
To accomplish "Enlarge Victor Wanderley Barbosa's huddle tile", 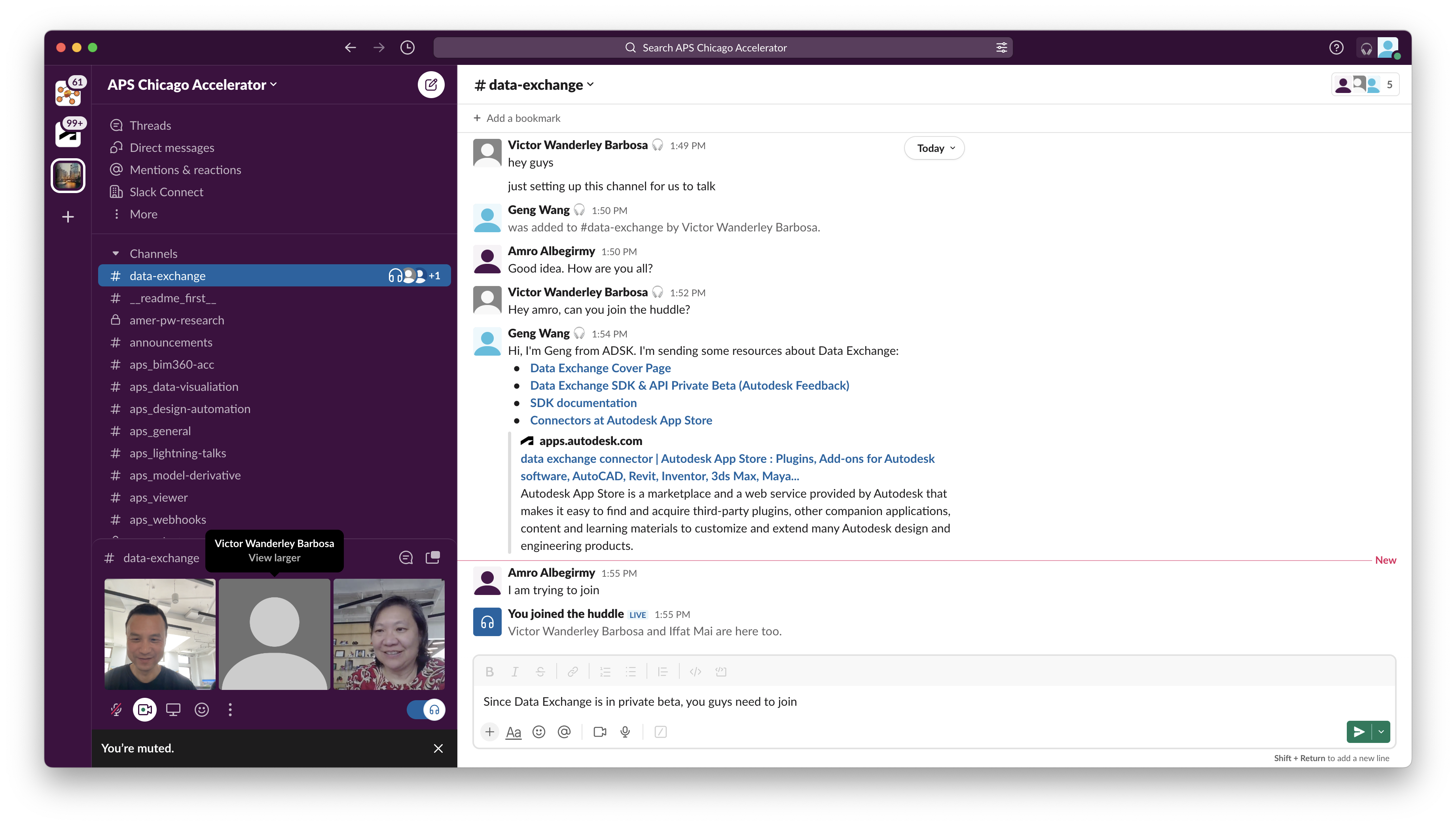I will 275,634.
